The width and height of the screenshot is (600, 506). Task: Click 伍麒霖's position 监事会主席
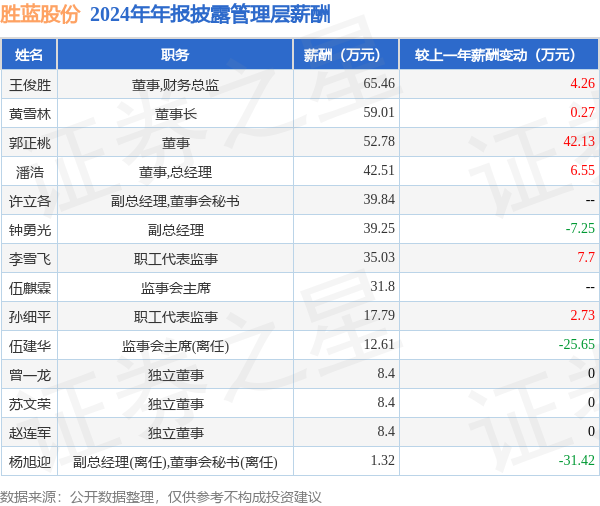coord(176,288)
